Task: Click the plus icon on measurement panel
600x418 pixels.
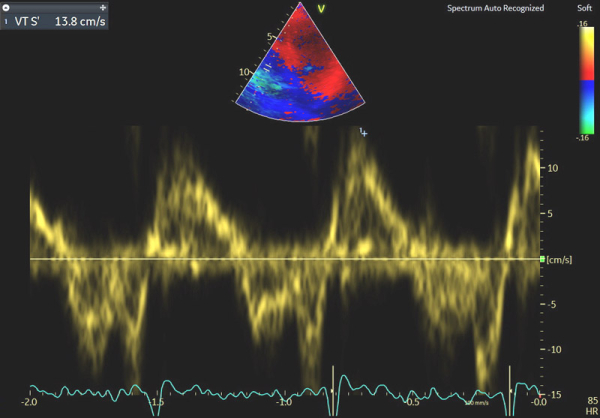Action: tap(103, 6)
